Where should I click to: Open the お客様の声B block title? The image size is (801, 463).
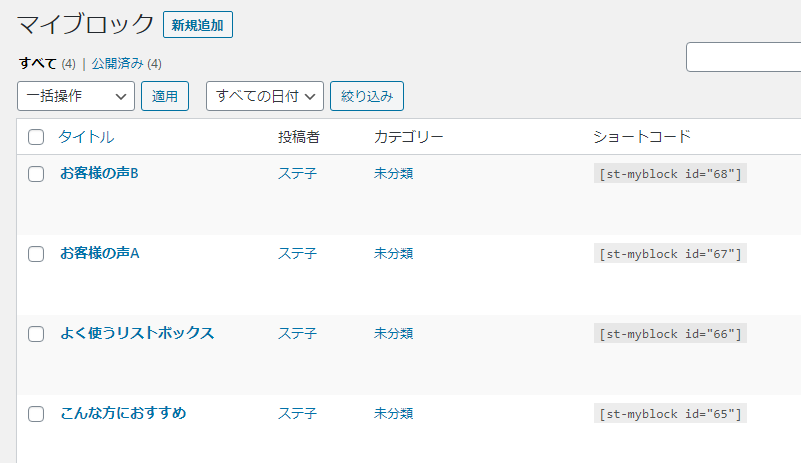coord(99,173)
